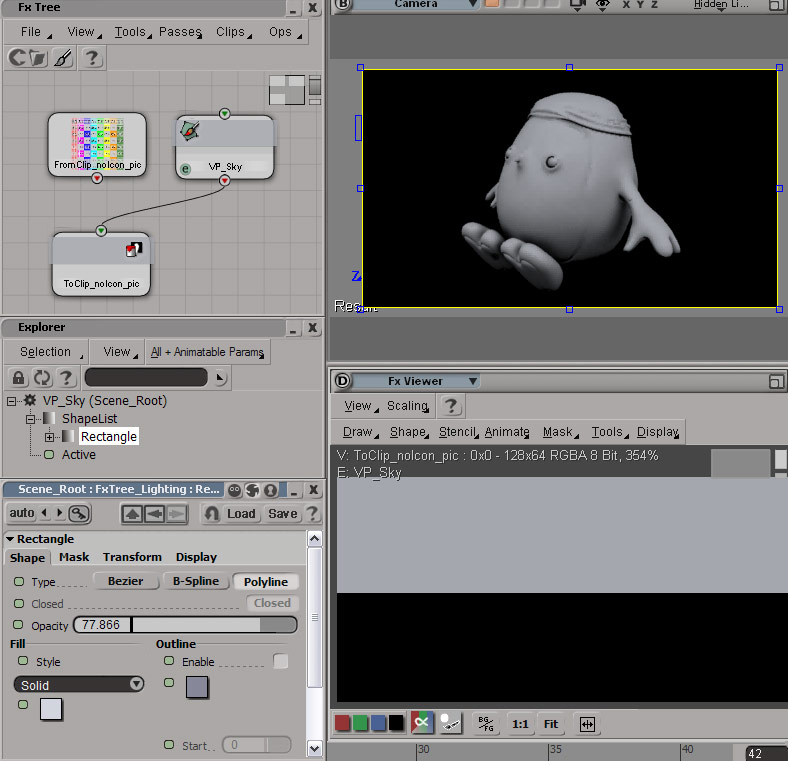Viewport: 788px width, 761px height.
Task: Select the VP_Sky node icon in Fx Tree
Action: pos(189,131)
